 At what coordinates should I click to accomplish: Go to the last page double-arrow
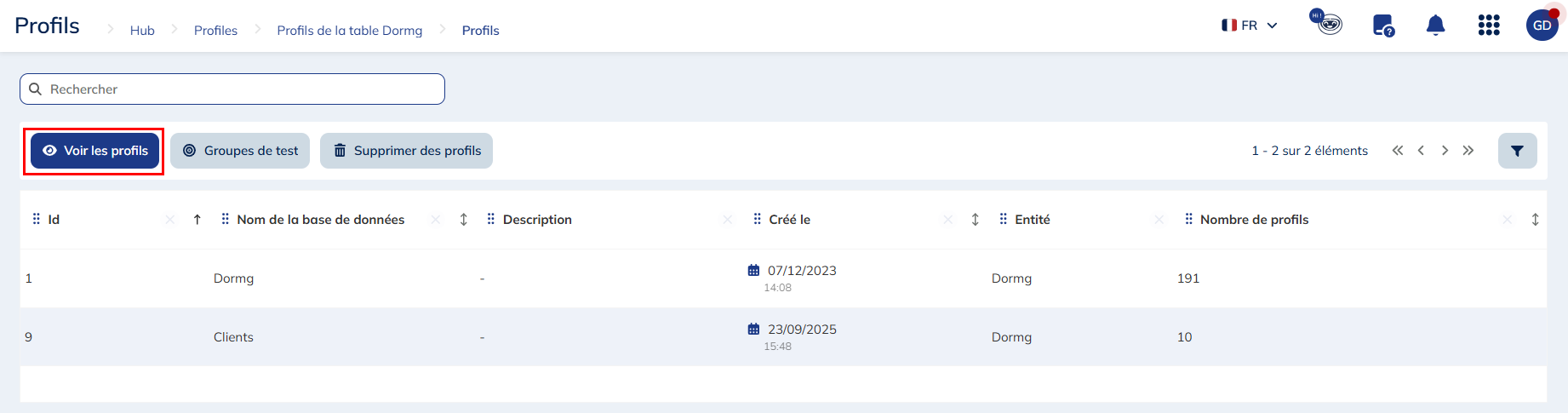(1468, 151)
